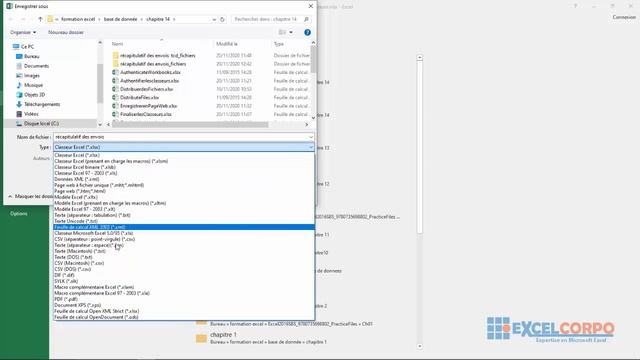Click the Nouveau dossier button
The height and width of the screenshot is (360, 640).
[66, 32]
